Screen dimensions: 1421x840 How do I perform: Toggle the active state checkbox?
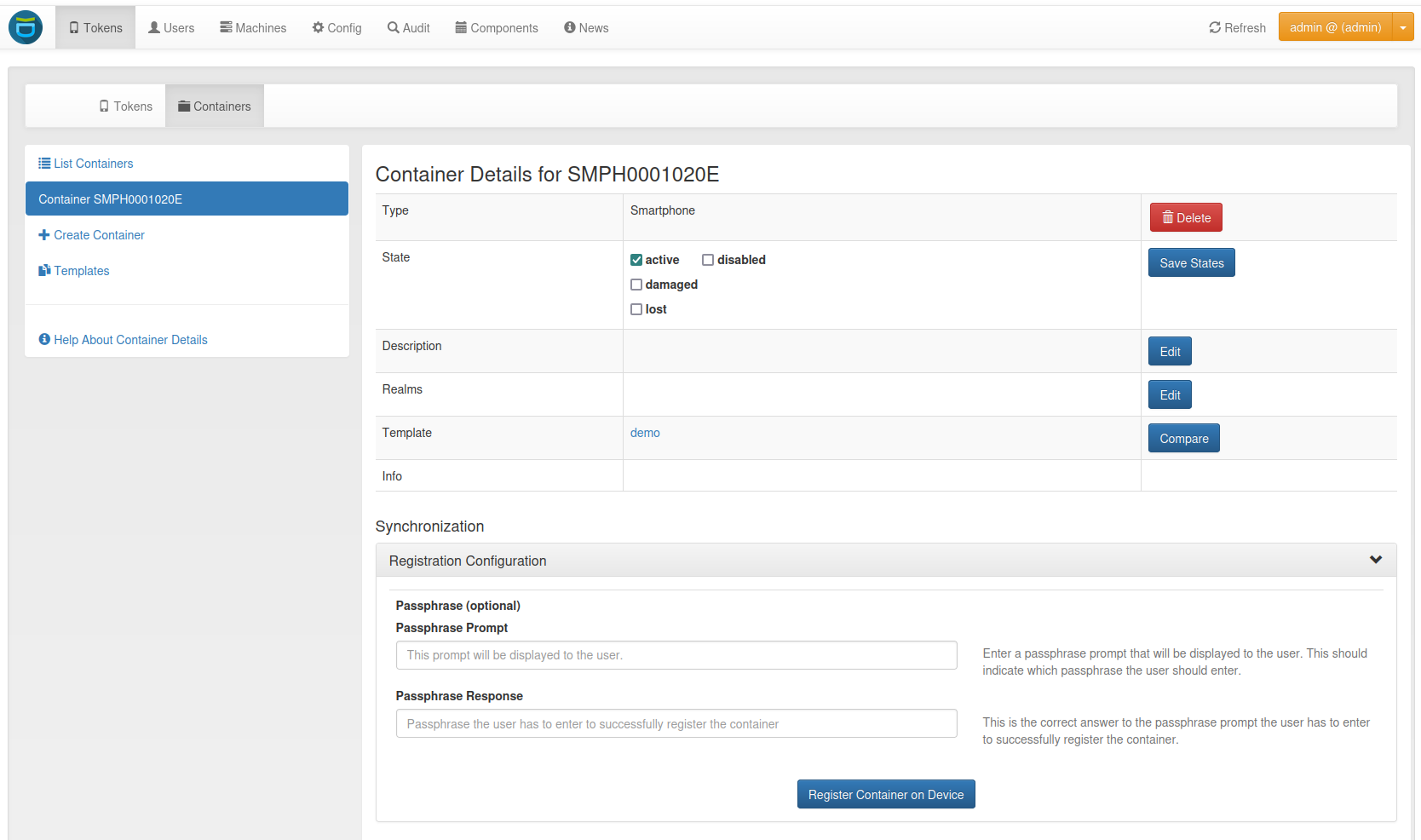[x=636, y=260]
